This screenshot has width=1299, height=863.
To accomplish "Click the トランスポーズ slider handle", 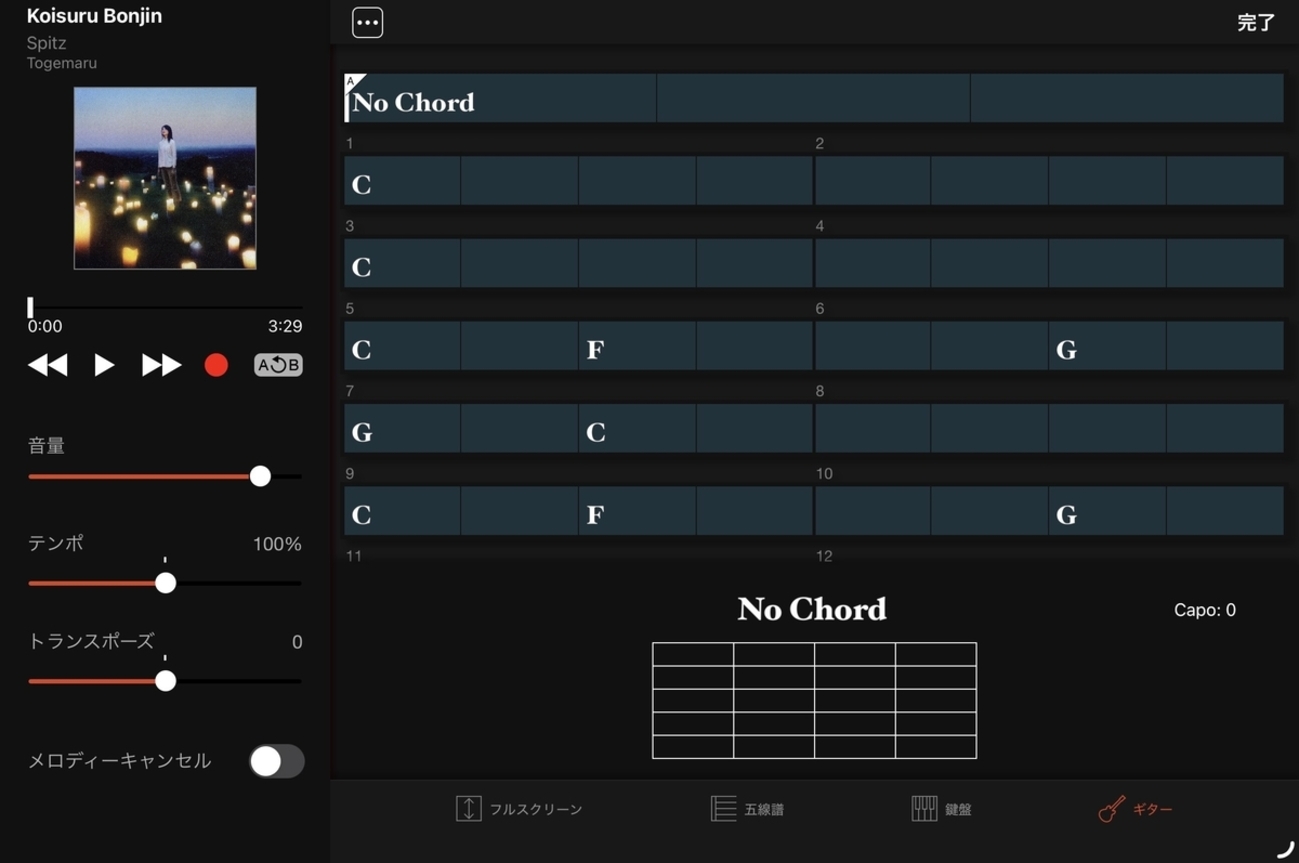I will coord(166,681).
